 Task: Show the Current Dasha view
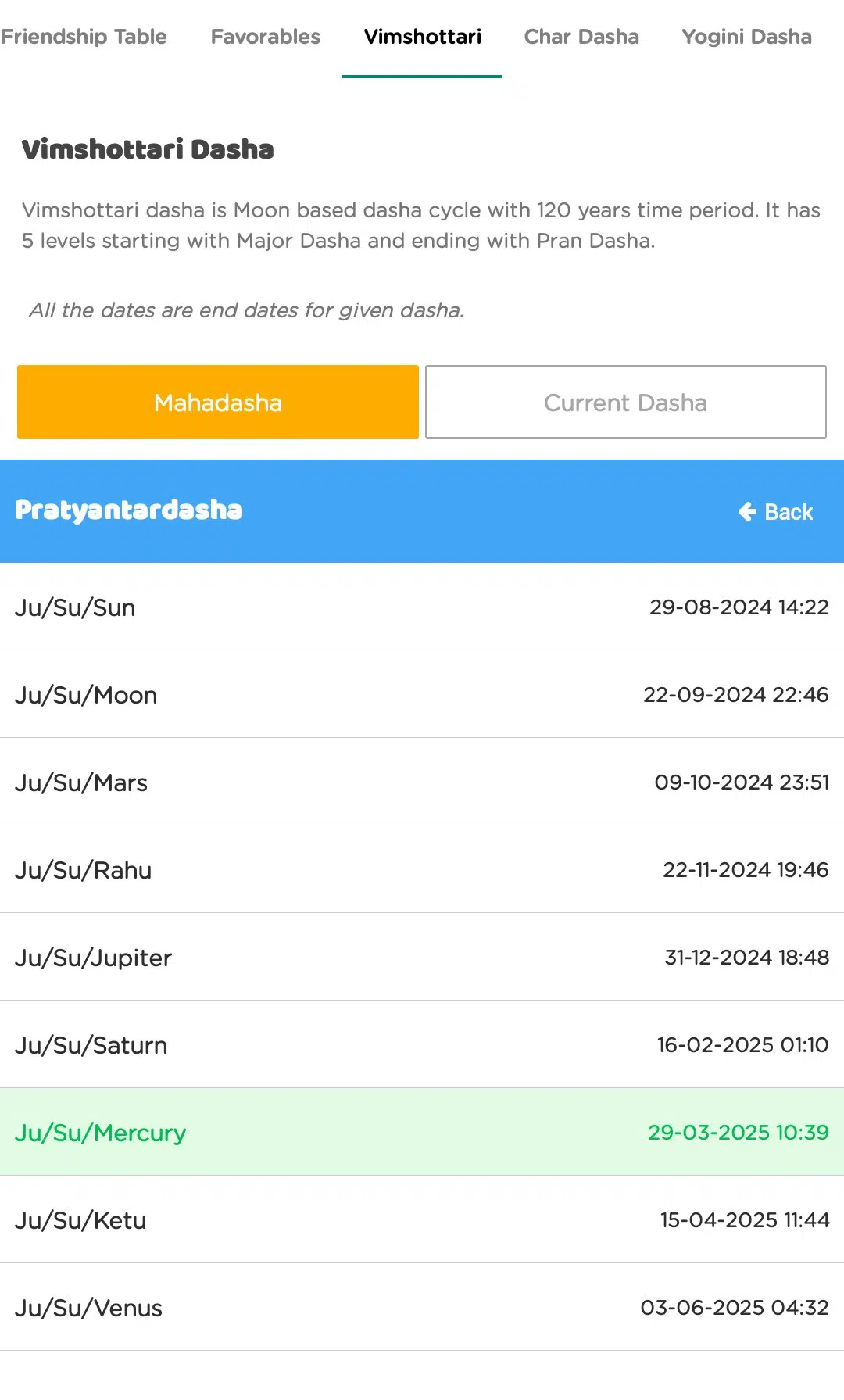click(626, 402)
